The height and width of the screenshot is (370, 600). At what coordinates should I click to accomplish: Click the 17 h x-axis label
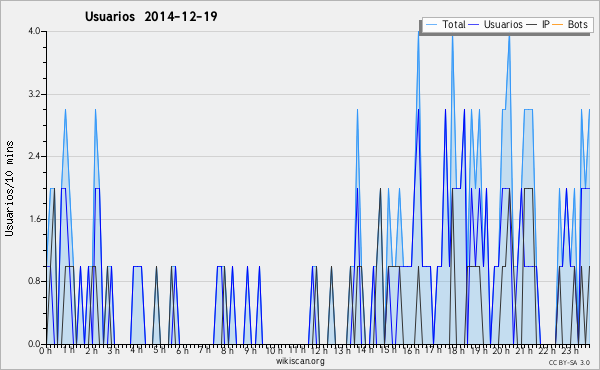point(433,350)
